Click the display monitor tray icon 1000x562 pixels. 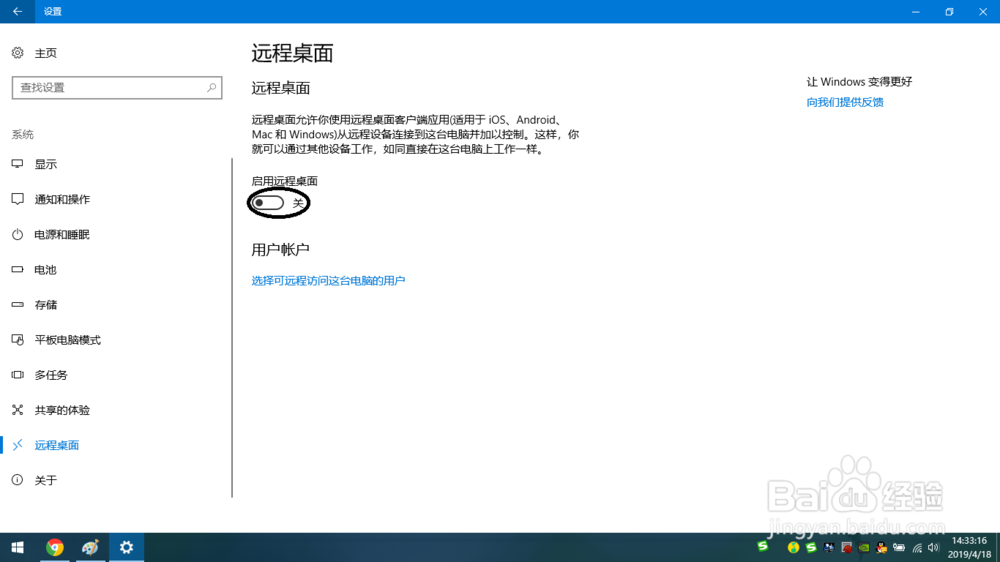(828, 547)
